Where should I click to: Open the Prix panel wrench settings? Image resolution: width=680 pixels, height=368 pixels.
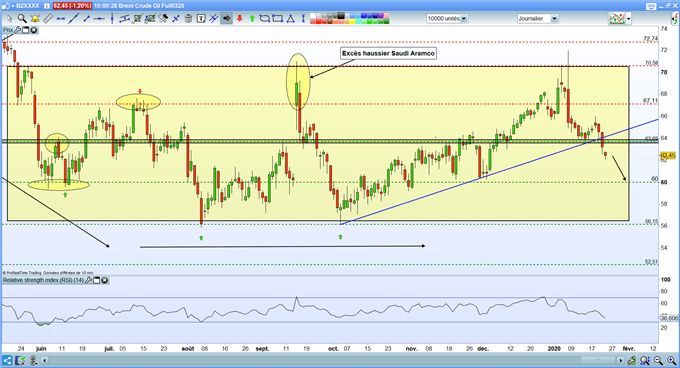pyautogui.click(x=18, y=30)
